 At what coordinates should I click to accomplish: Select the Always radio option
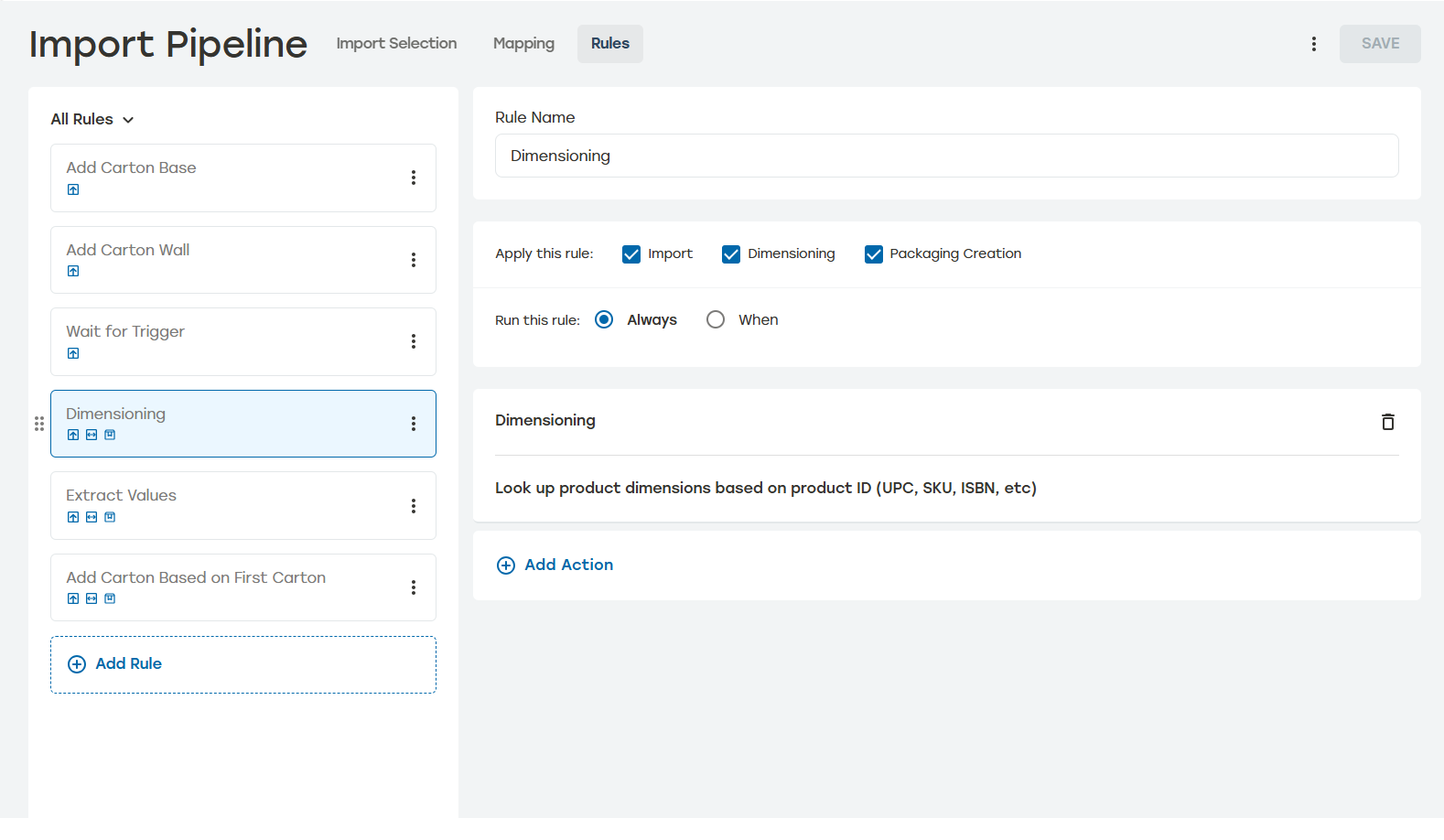click(604, 319)
